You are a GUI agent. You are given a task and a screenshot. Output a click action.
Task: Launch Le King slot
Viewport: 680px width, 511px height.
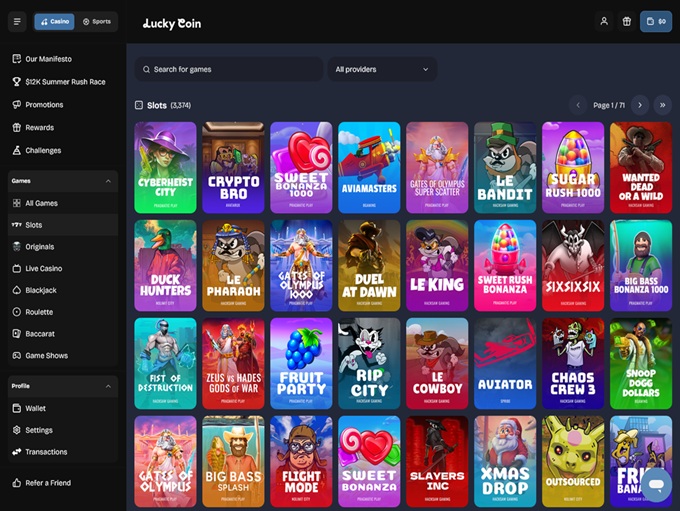pyautogui.click(x=437, y=265)
